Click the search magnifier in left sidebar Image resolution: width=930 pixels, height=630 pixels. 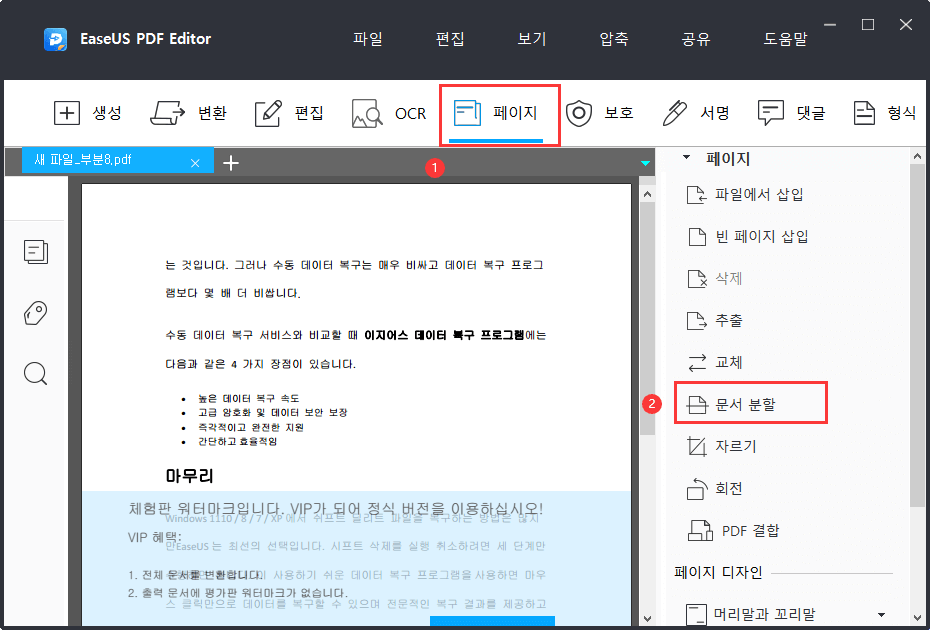pos(36,374)
